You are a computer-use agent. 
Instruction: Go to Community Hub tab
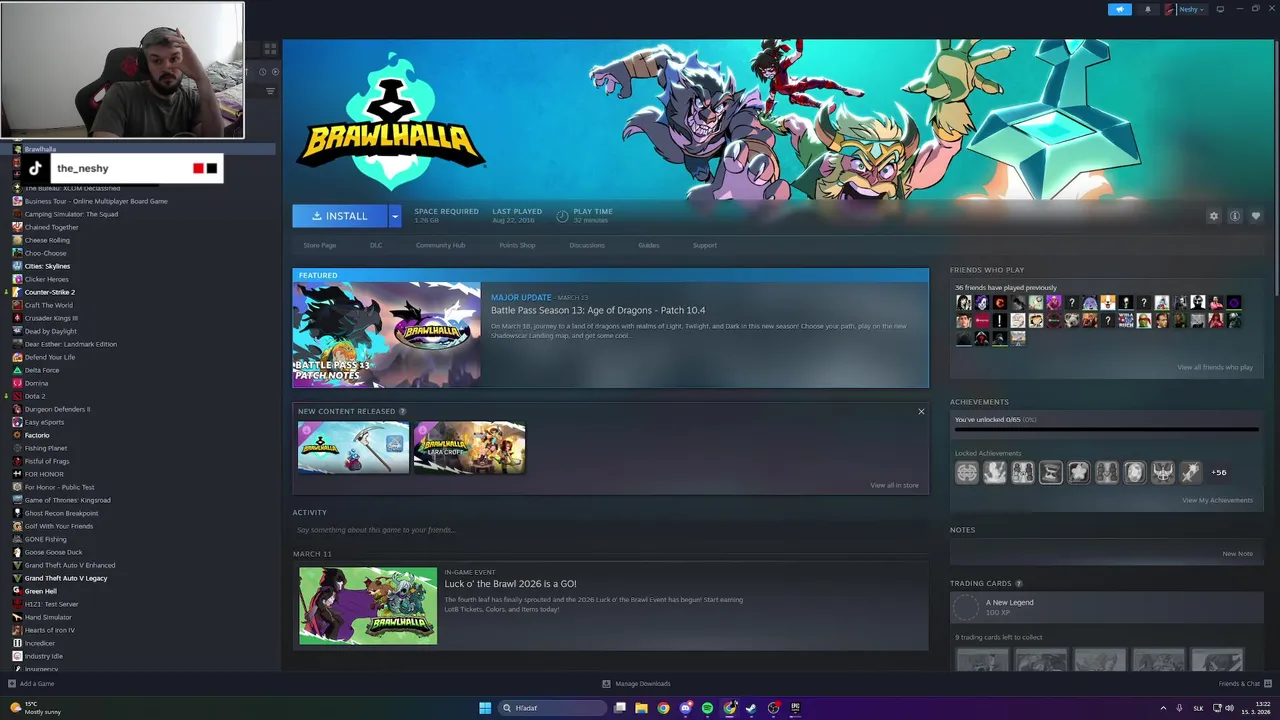tap(441, 245)
